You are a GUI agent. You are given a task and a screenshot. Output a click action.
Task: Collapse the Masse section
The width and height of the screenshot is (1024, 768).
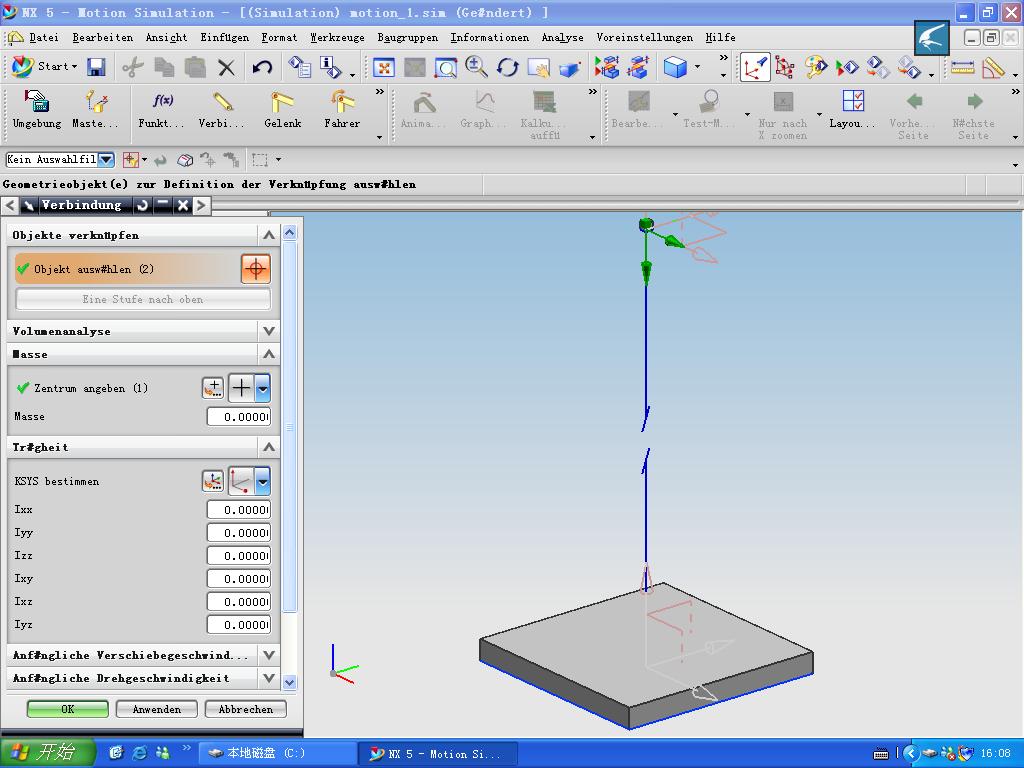(x=268, y=354)
